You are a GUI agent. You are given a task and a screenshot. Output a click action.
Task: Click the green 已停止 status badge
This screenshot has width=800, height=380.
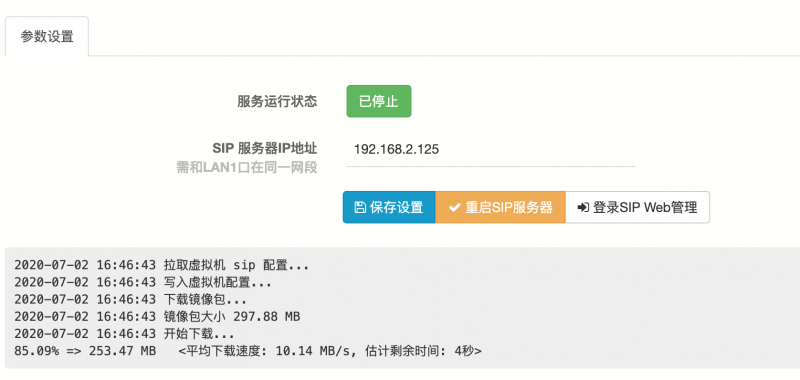[x=379, y=101]
